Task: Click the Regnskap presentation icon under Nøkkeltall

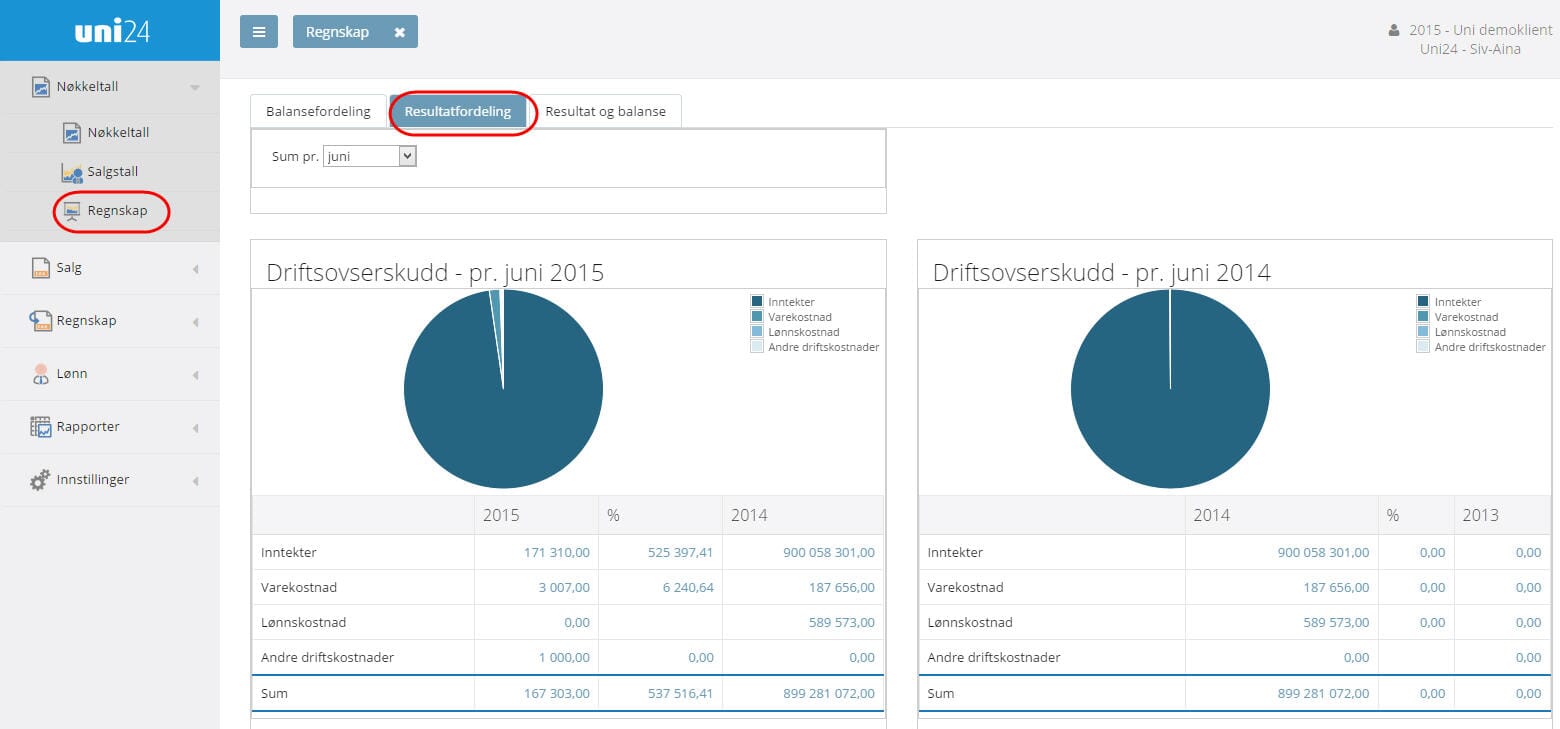Action: [x=72, y=211]
